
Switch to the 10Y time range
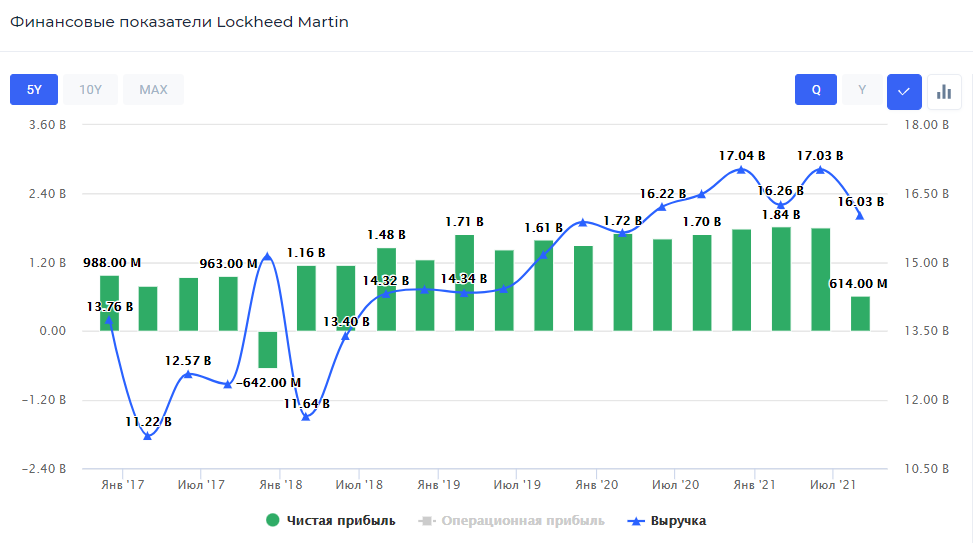pyautogui.click(x=91, y=89)
